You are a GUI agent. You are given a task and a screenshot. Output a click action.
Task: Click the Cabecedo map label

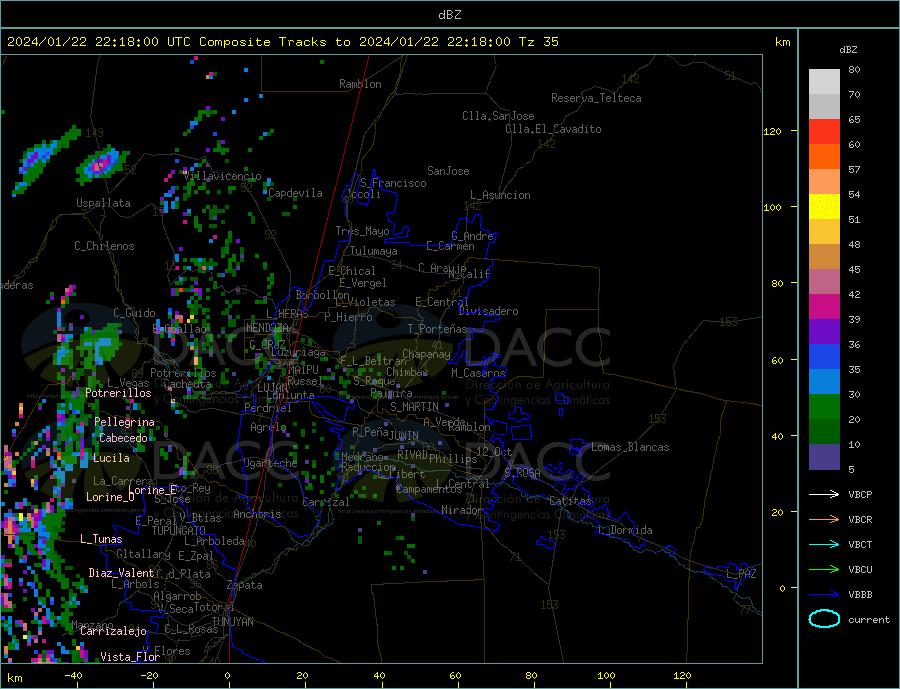pos(123,438)
